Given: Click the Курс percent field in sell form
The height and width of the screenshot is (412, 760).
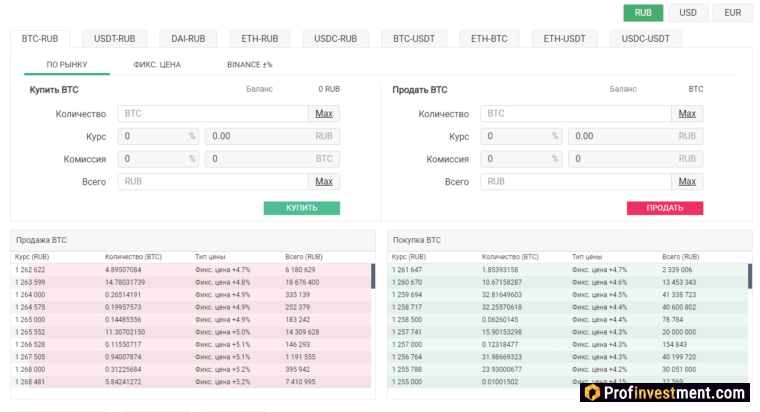Looking at the screenshot, I should coord(521,136).
